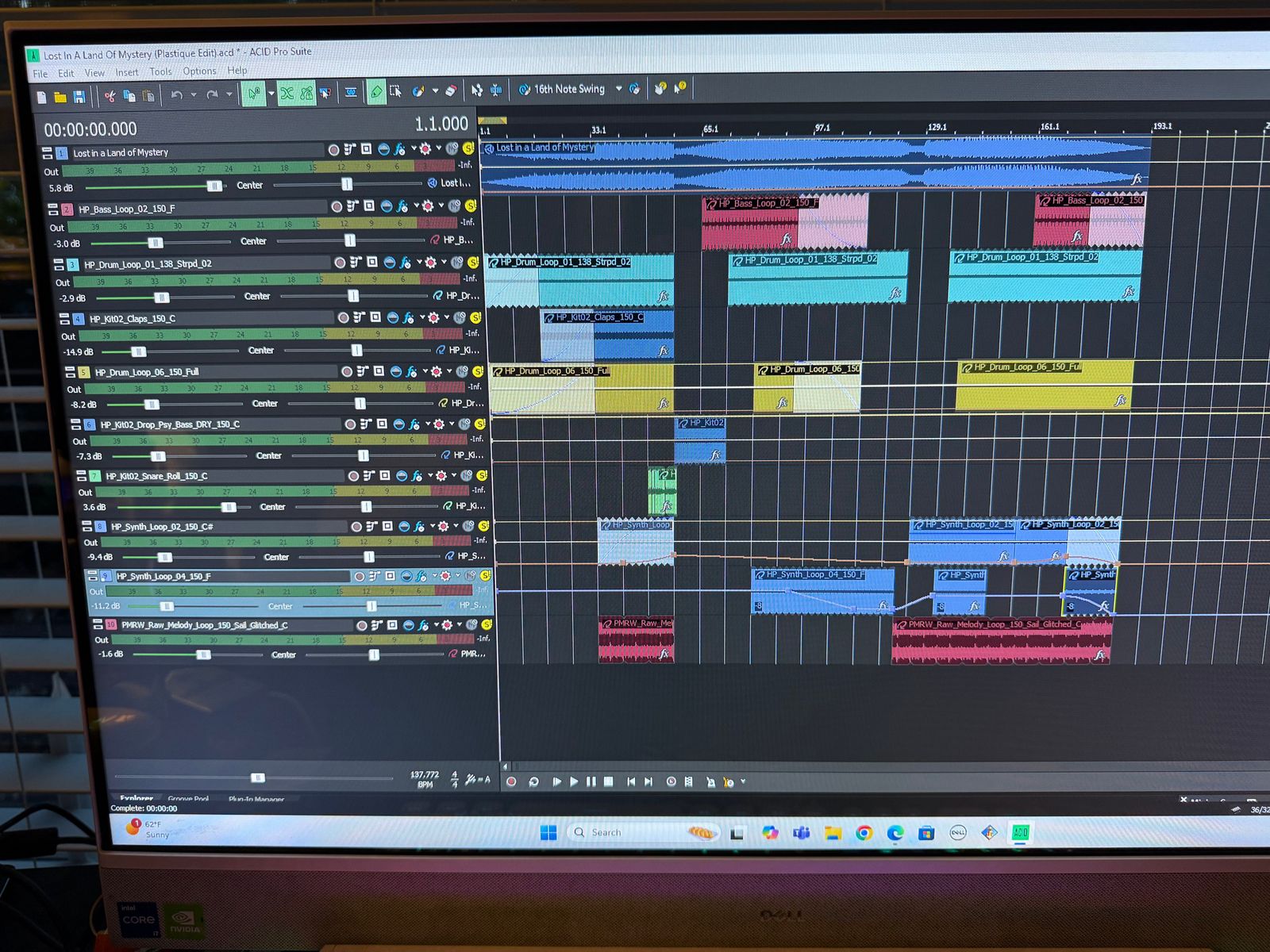Image resolution: width=1270 pixels, height=952 pixels.
Task: Click the Play button in transport bar
Action: (574, 781)
